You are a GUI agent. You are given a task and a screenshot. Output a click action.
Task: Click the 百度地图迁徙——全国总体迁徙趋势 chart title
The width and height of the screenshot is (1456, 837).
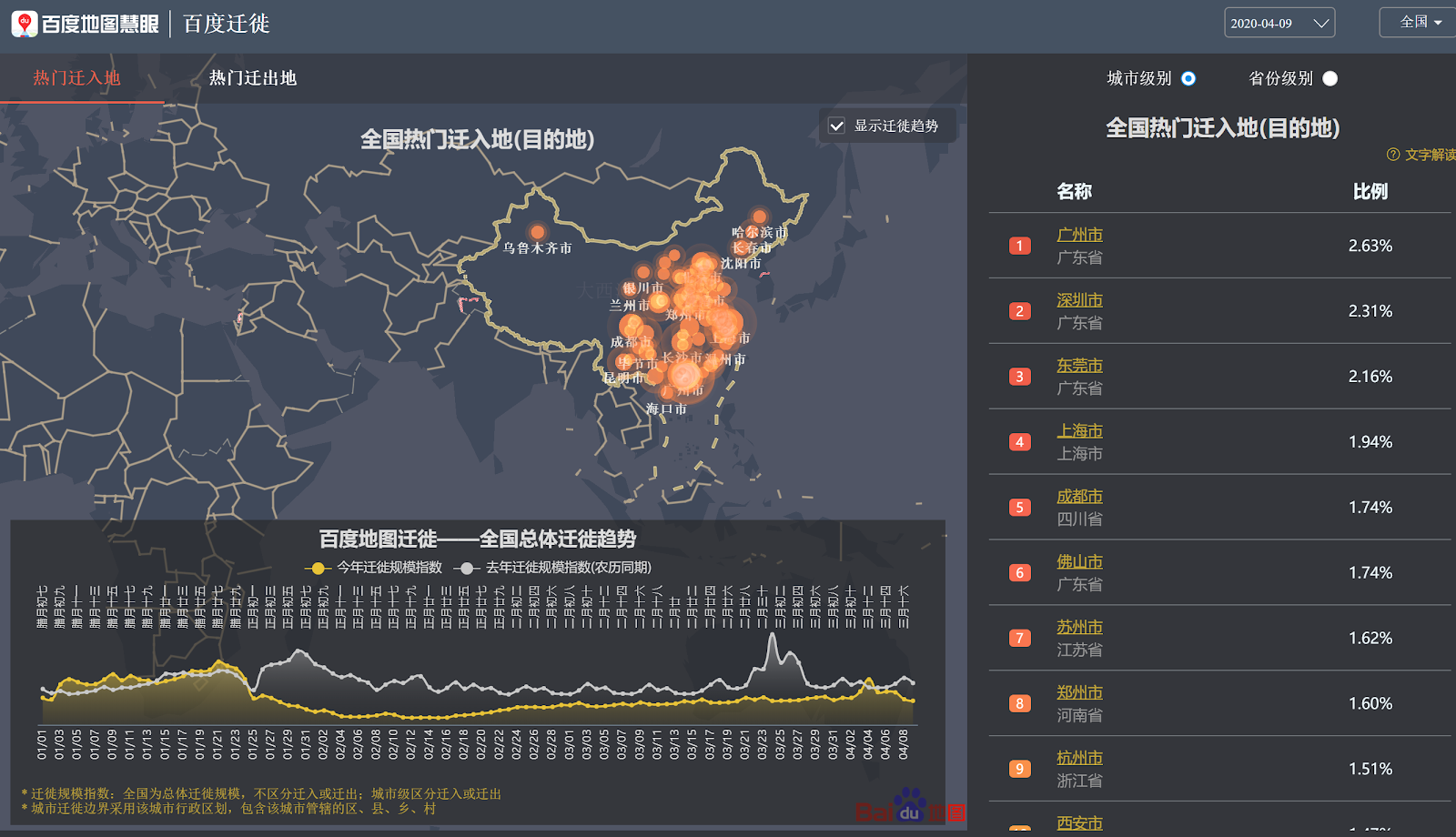pyautogui.click(x=478, y=540)
